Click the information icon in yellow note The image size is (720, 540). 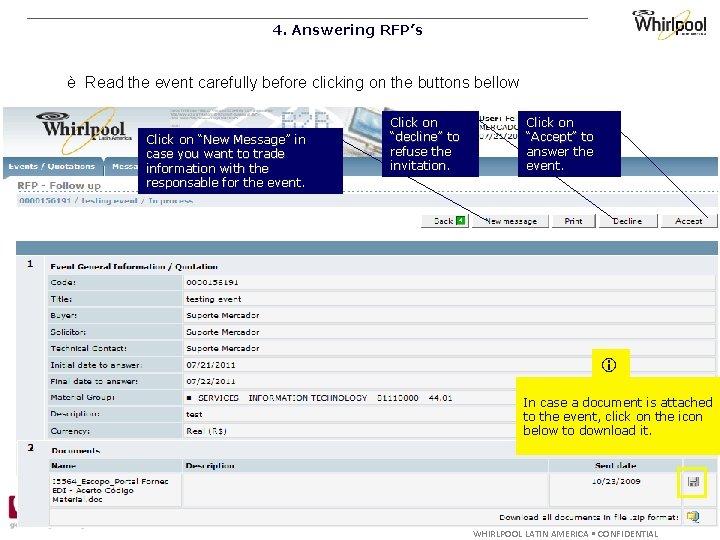click(609, 365)
